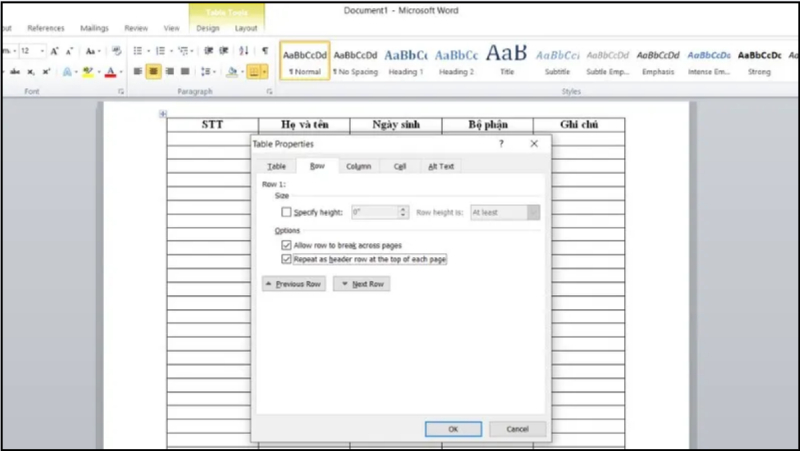
Task: Apply the Title style
Action: (x=507, y=61)
